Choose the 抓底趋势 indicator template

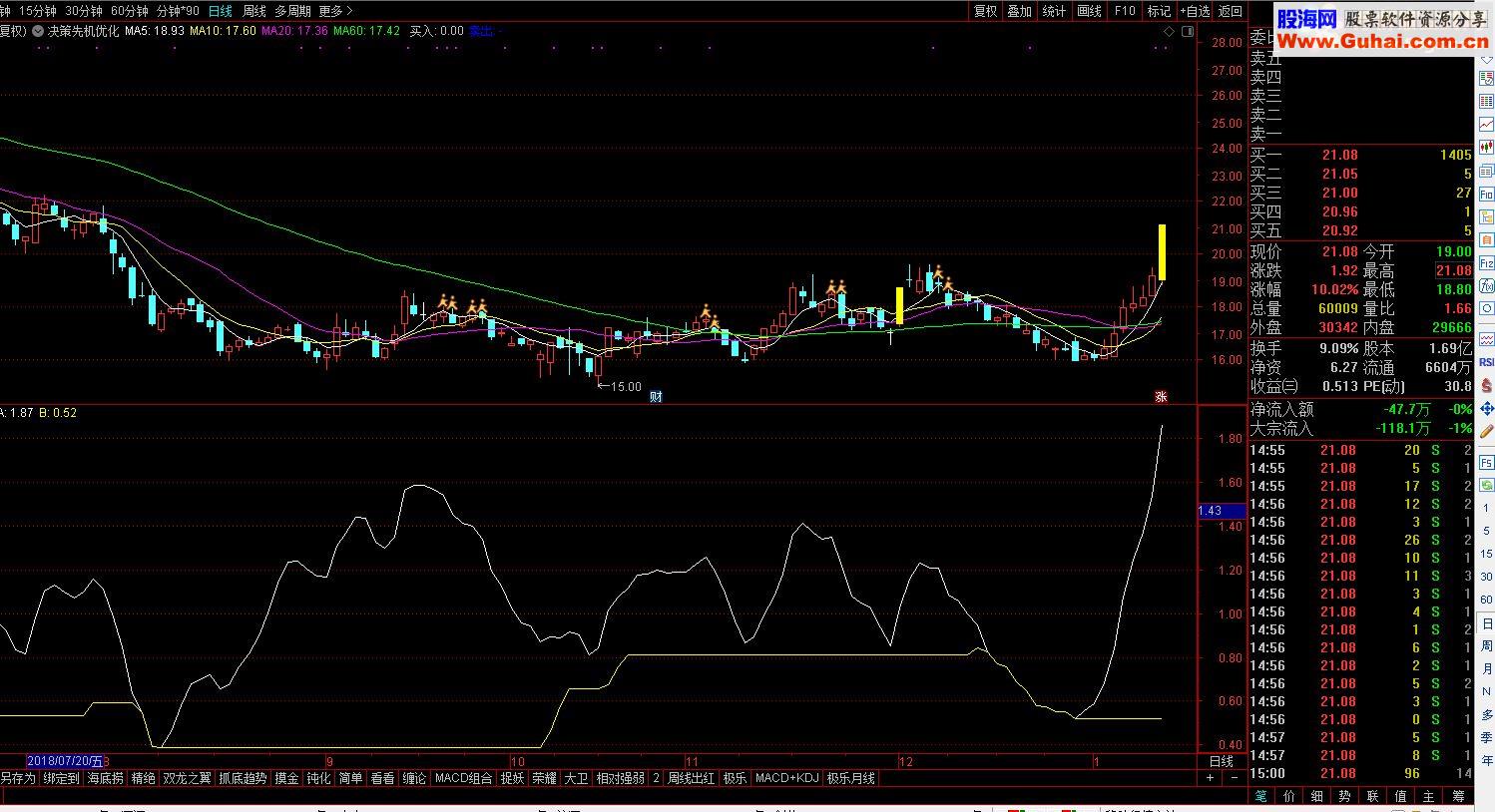pyautogui.click(x=244, y=778)
